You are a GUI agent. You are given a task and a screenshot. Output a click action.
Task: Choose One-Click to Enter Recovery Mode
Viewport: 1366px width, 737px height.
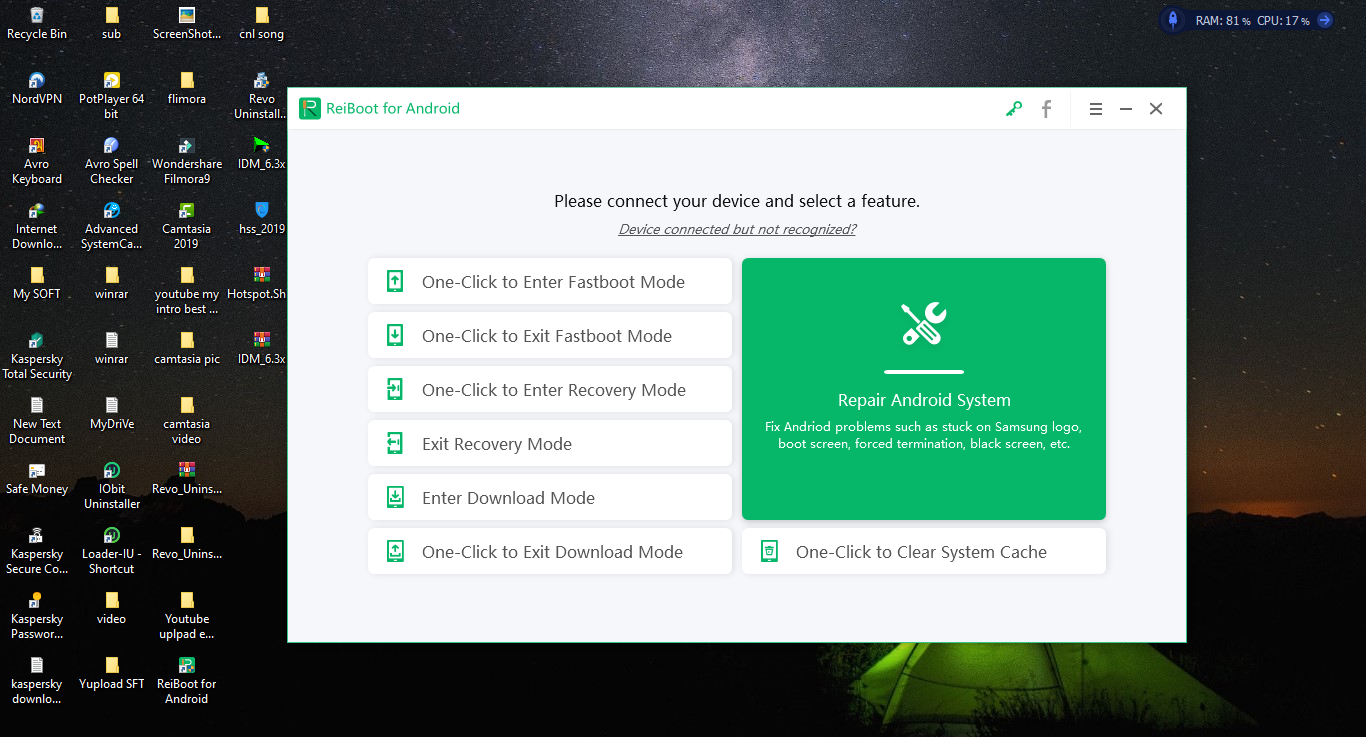coord(550,389)
